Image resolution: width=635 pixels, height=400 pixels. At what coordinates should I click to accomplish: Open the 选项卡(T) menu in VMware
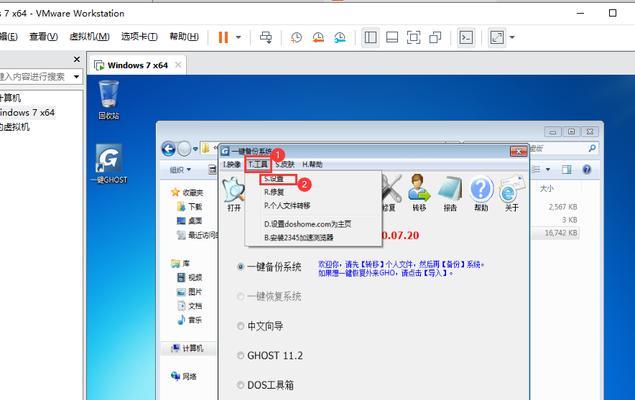pyautogui.click(x=139, y=36)
